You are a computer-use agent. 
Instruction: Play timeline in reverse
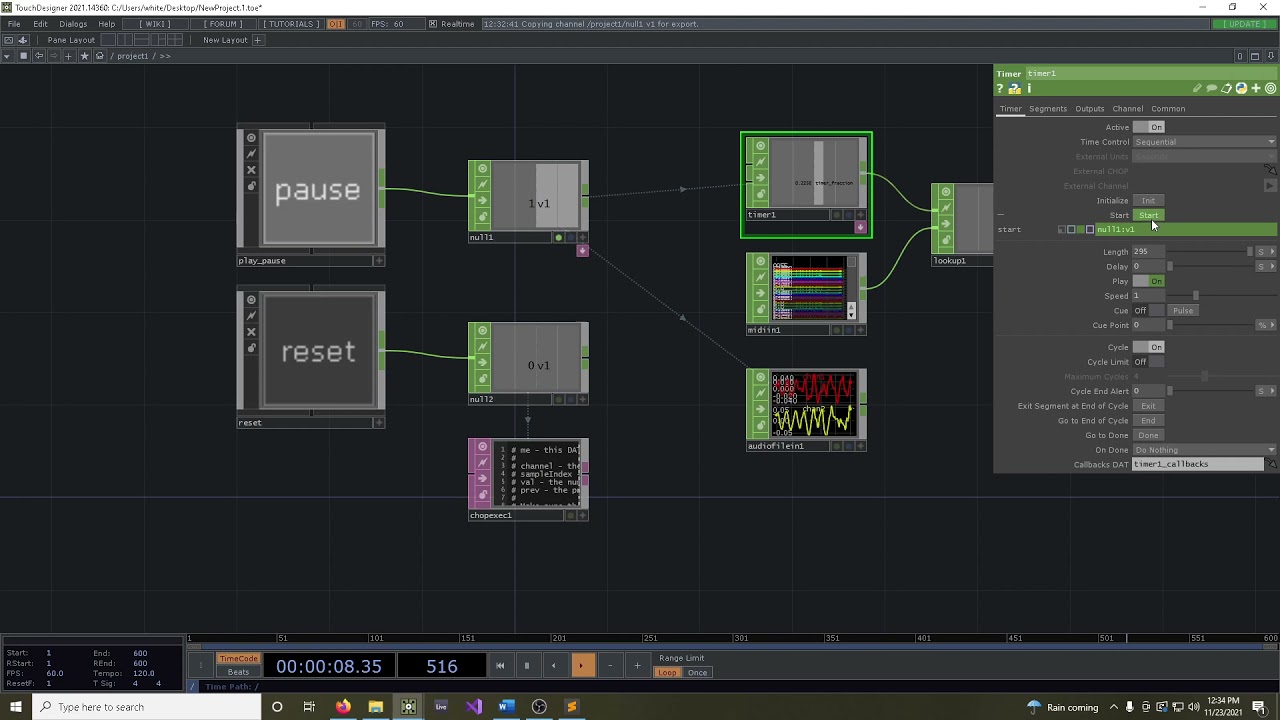pyautogui.click(x=554, y=666)
